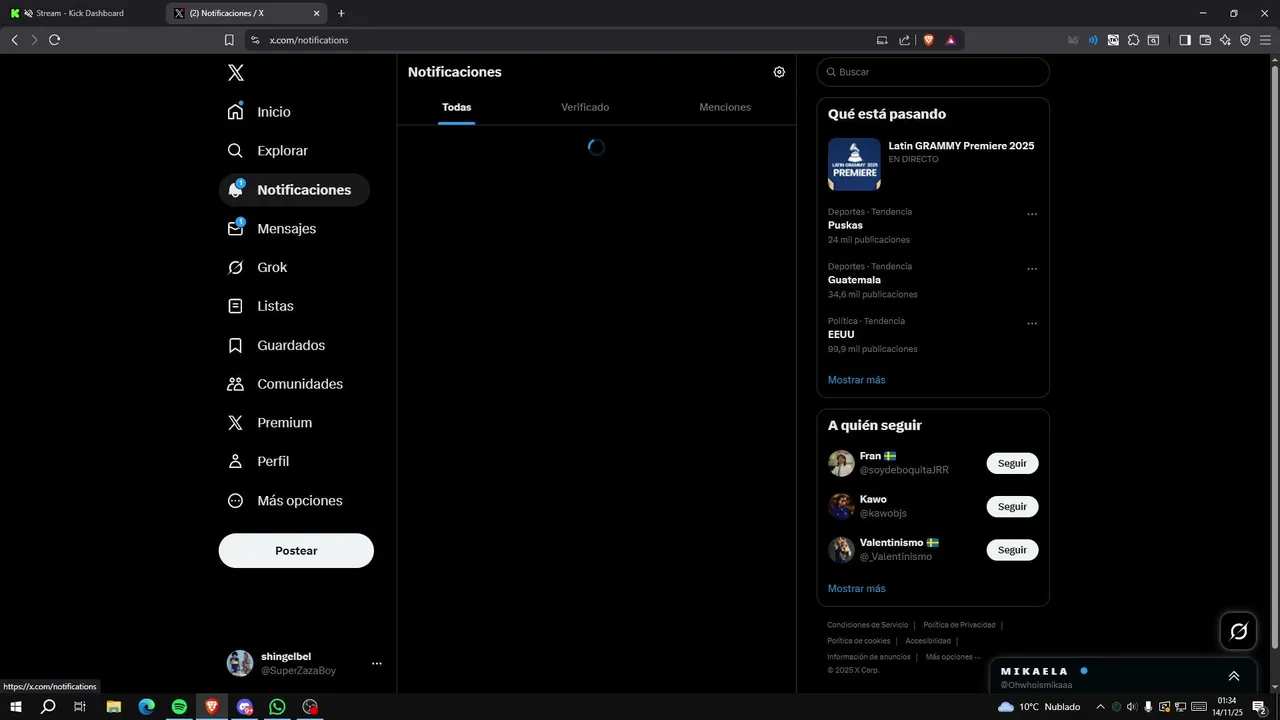
Task: Open the Accesibilidad footer link
Action: tap(928, 641)
